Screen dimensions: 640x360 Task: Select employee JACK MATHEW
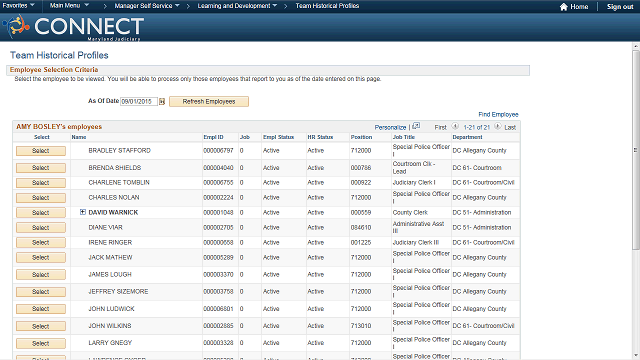pos(41,258)
